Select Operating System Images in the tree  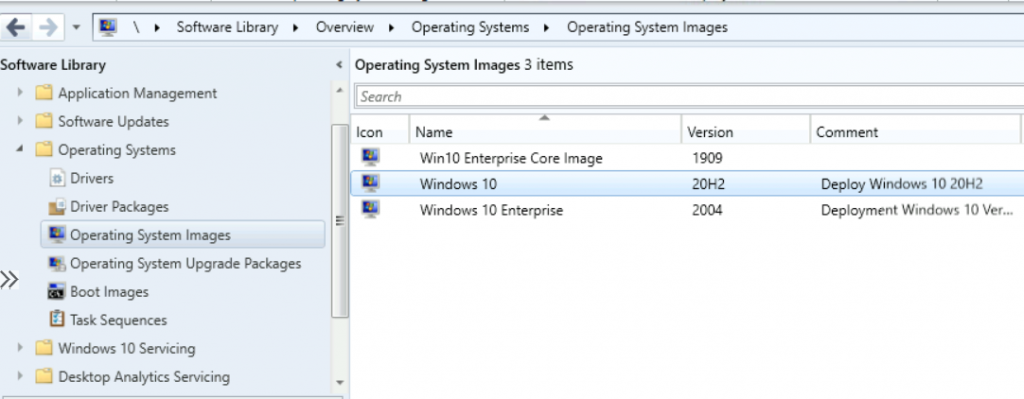(x=183, y=234)
